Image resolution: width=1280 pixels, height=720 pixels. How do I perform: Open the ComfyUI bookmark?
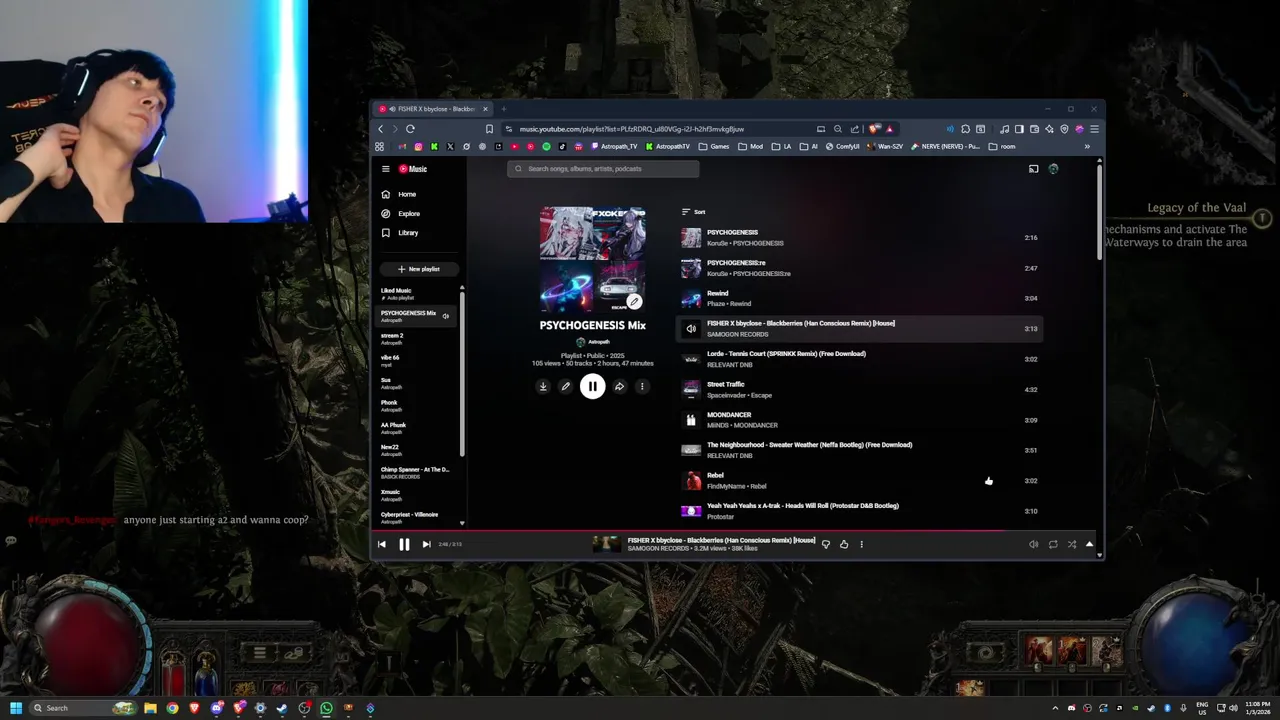(842, 147)
